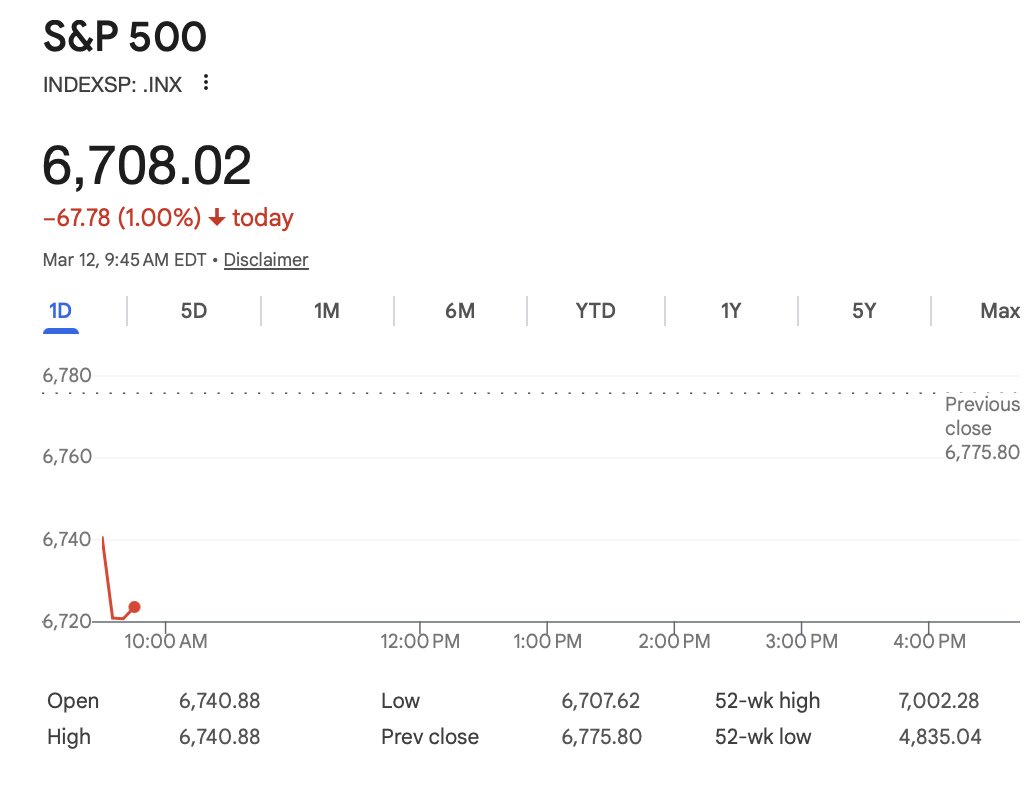Open the Disclaimer link
The height and width of the screenshot is (796, 1036).
[266, 260]
